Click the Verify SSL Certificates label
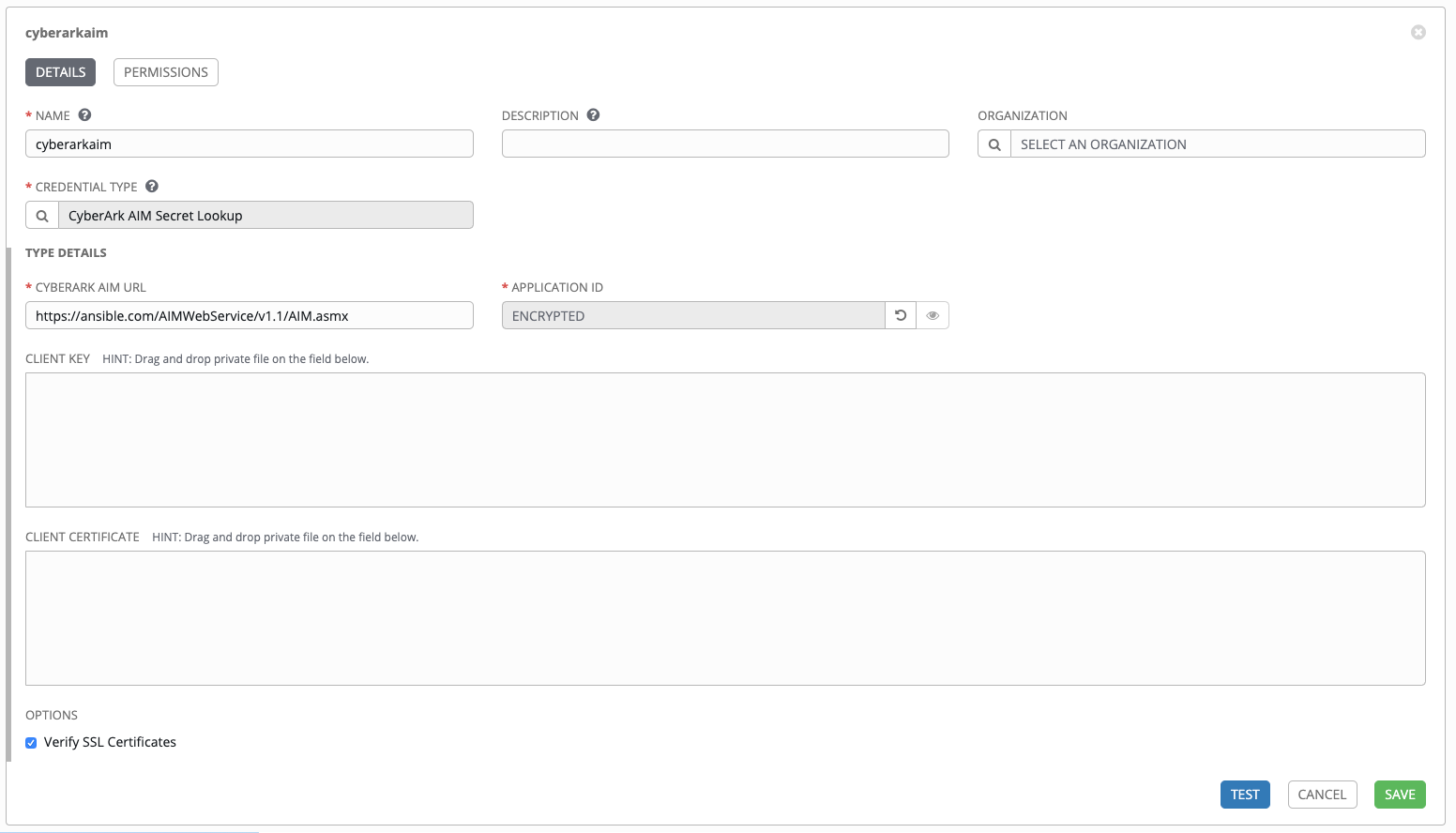Viewport: 1456px width, 833px height. point(110,742)
